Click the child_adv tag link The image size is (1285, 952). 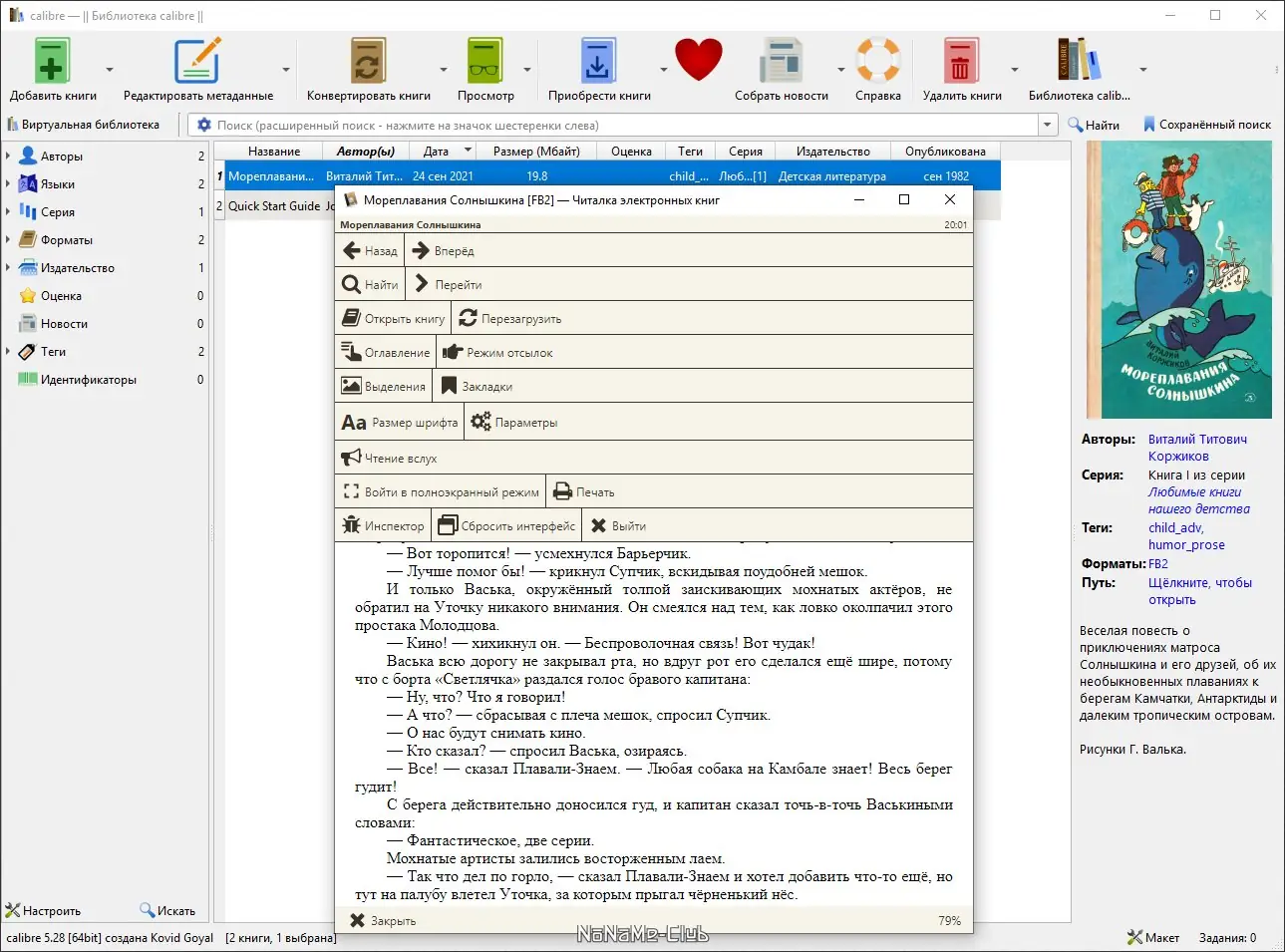click(1175, 528)
